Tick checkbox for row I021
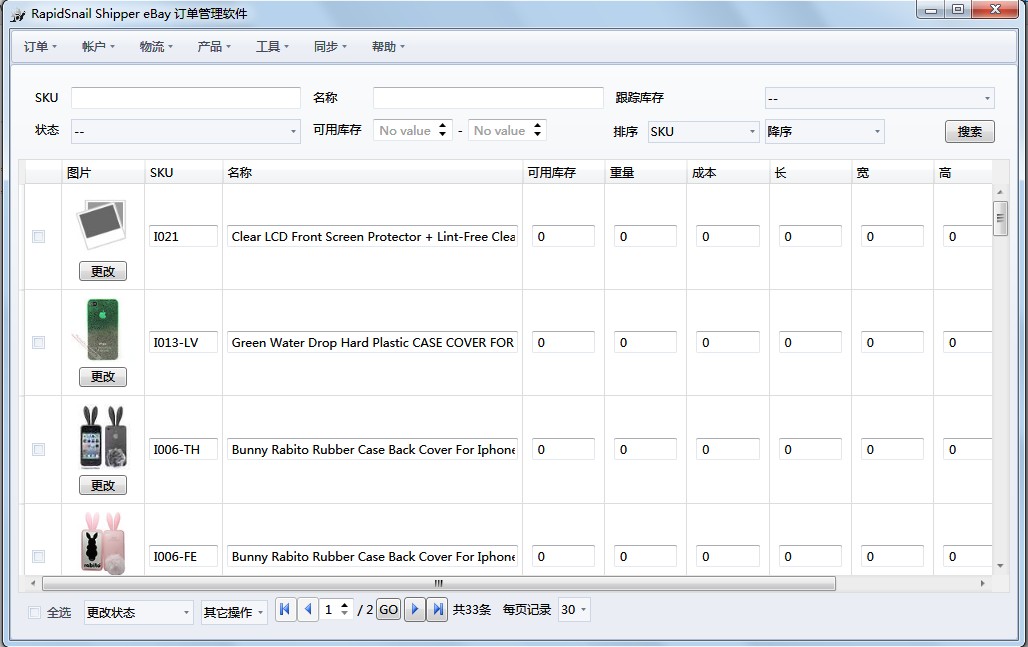 point(39,237)
